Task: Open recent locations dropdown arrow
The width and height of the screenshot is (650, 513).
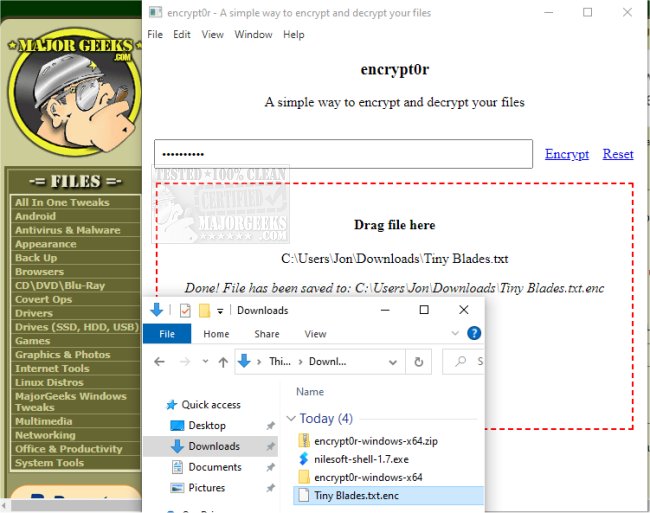Action: click(205, 361)
